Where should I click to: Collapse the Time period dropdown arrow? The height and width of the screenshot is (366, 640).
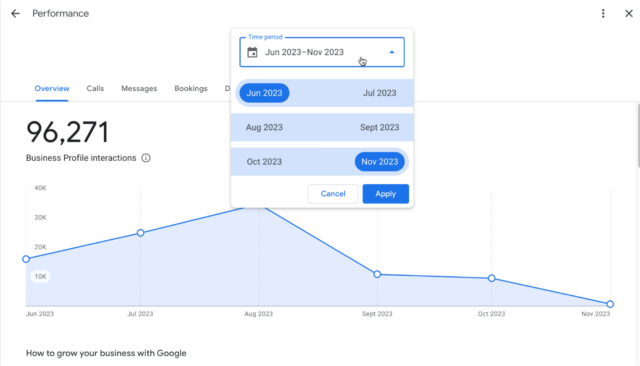click(x=391, y=52)
